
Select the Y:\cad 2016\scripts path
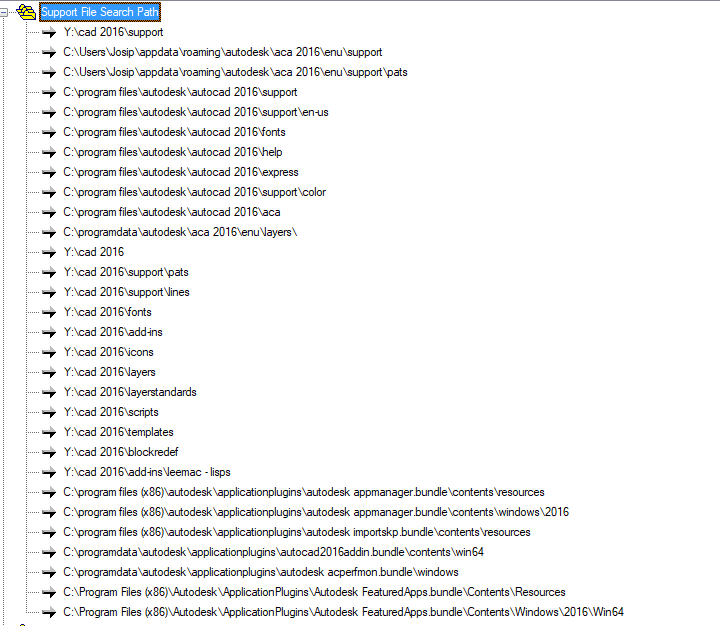pos(111,412)
